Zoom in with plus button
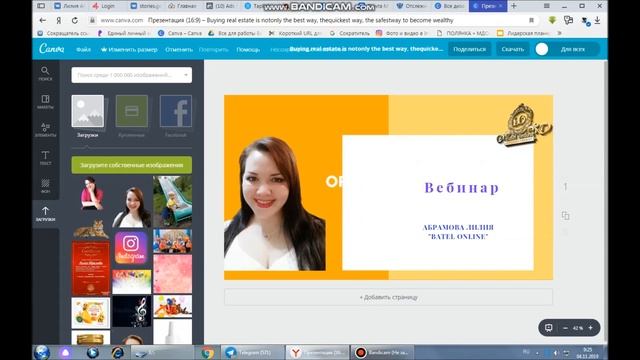640x360 pixels. 591,328
